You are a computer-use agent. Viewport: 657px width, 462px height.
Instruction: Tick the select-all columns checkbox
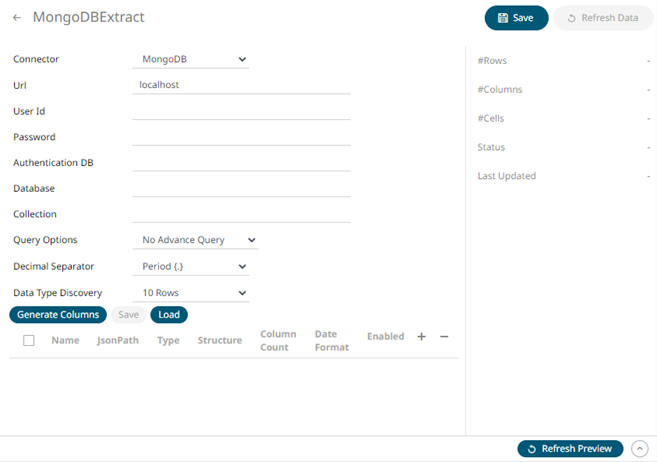pos(29,340)
